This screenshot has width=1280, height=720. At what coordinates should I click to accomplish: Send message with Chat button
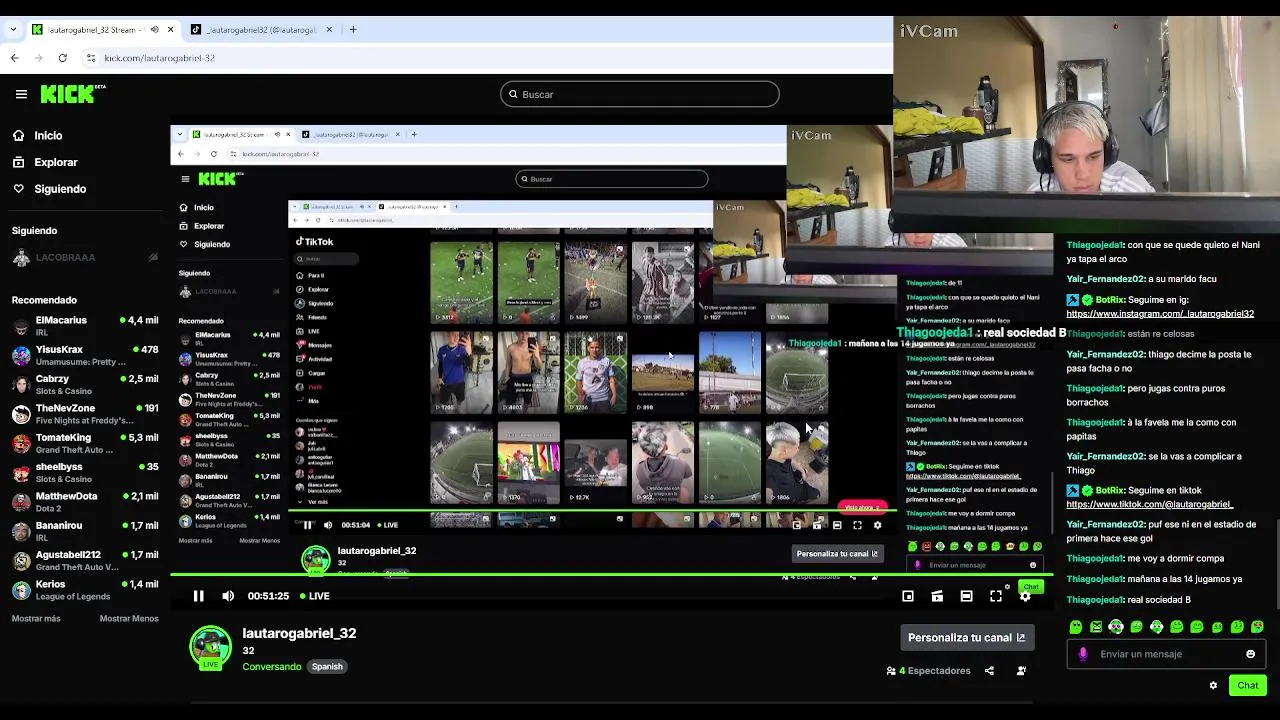[1247, 685]
